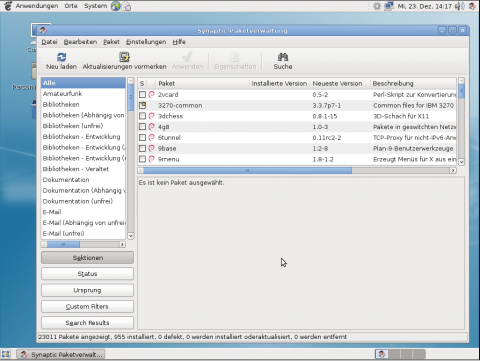The height and width of the screenshot is (361, 480).
Task: Click Debian logo next to 6tunnel
Action: click(152, 137)
